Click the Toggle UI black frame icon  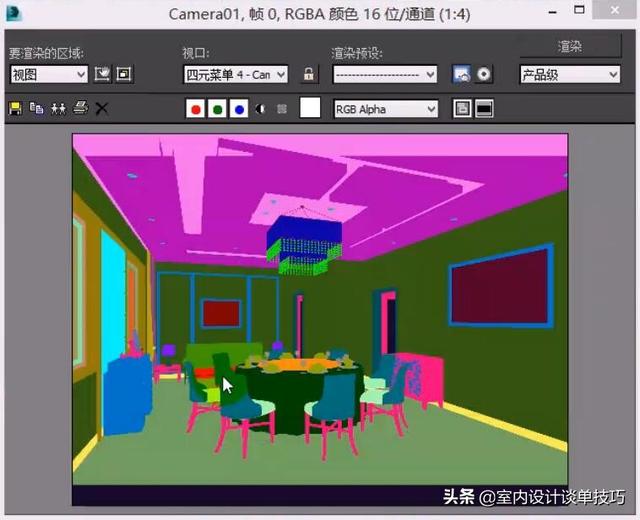pyautogui.click(x=484, y=109)
